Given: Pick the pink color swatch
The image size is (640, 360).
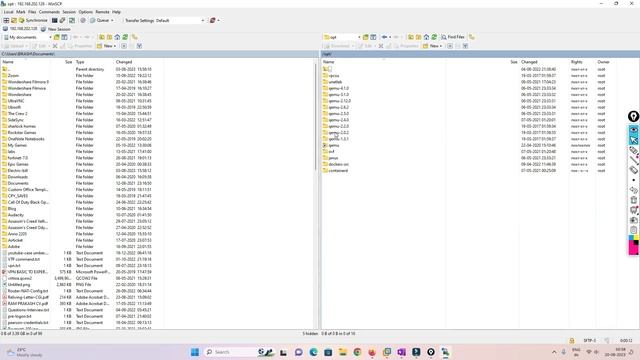Looking at the screenshot, I should (x=633, y=250).
